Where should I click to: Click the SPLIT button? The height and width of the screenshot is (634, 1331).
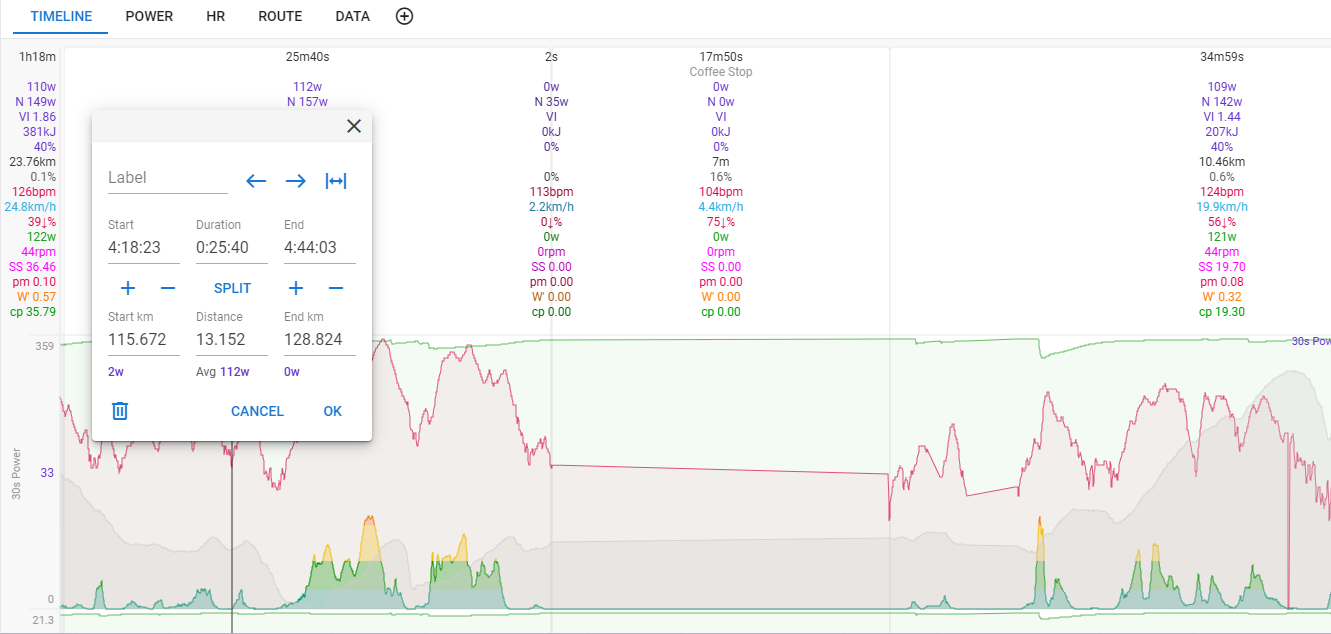232,288
